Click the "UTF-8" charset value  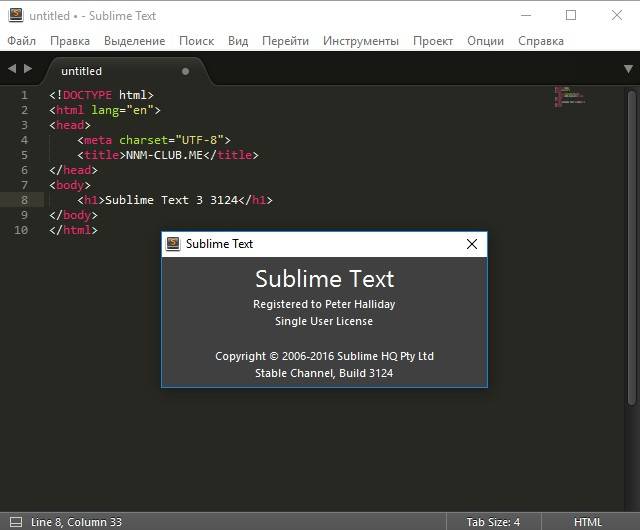pos(199,140)
